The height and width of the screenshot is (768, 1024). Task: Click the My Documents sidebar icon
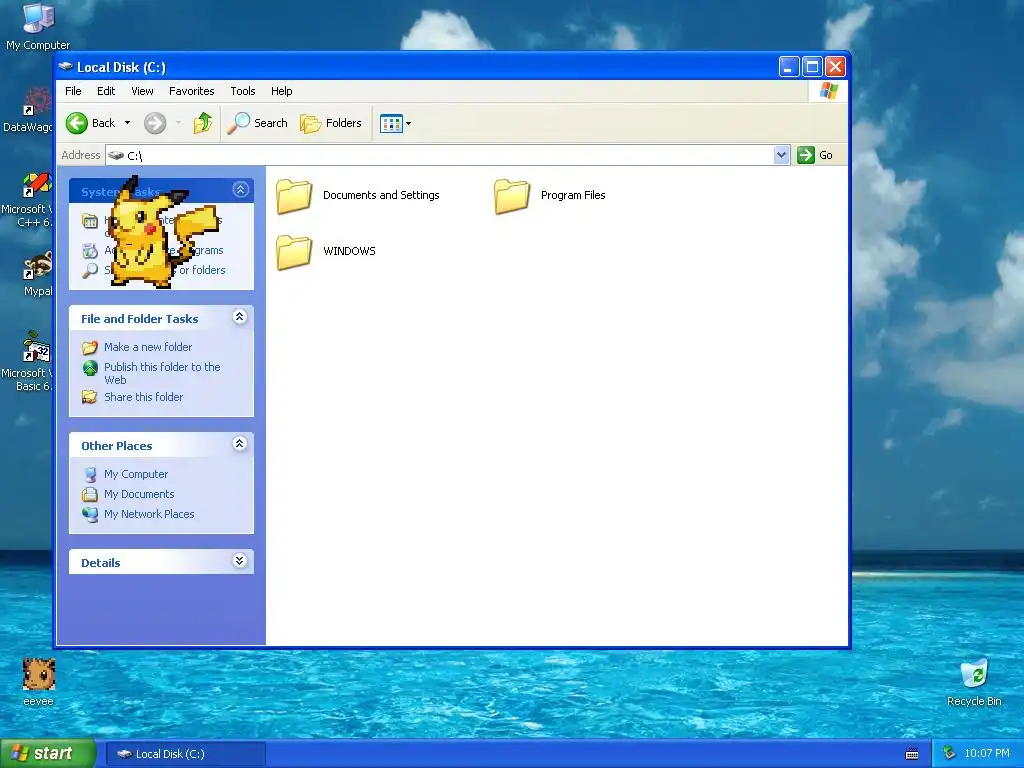pos(89,494)
